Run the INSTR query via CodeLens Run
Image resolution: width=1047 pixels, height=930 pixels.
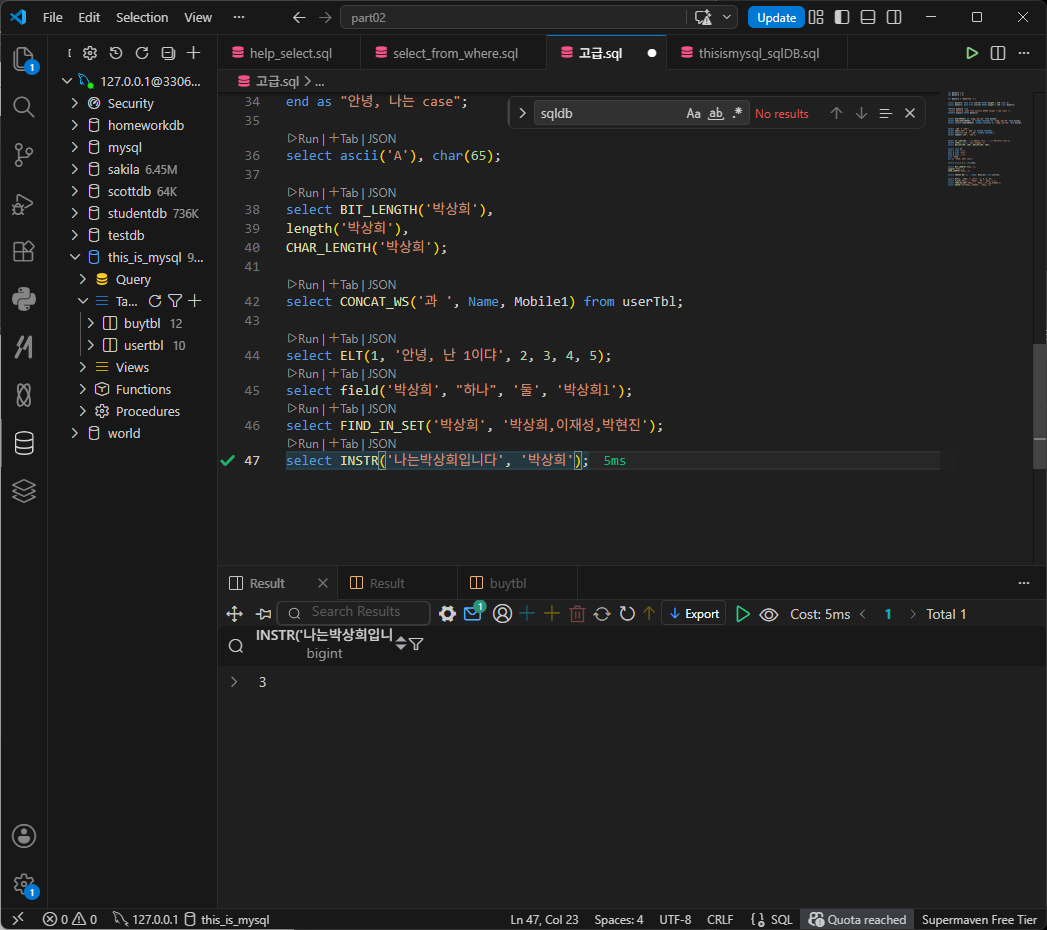pyautogui.click(x=303, y=444)
